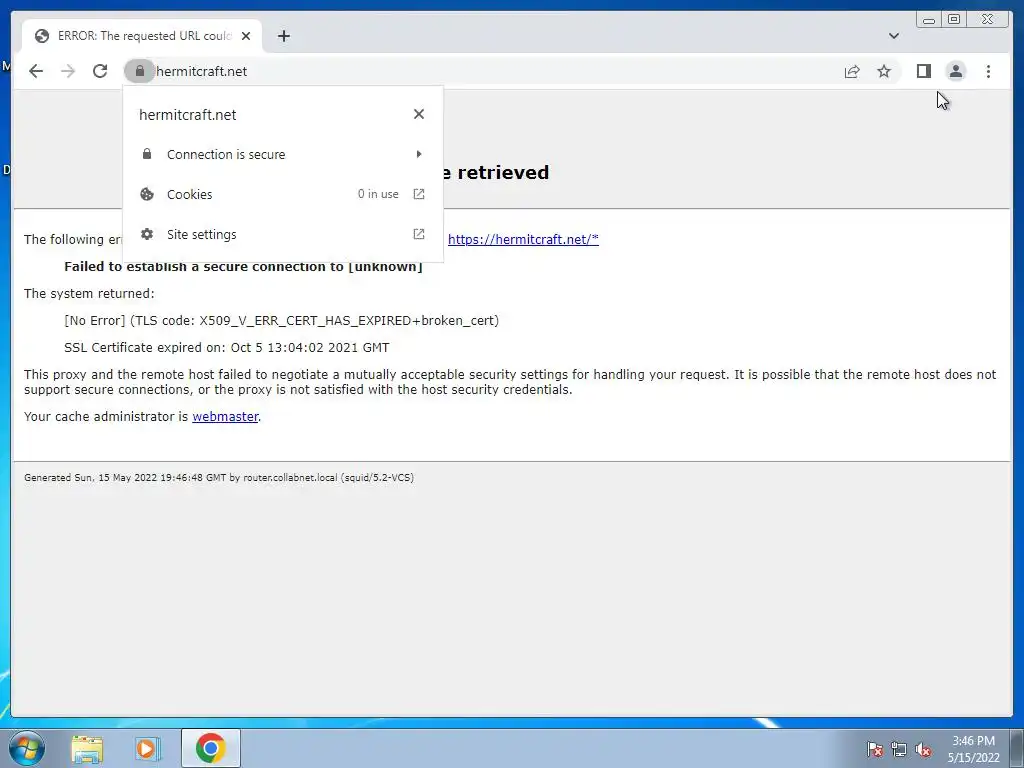1024x768 pixels.
Task: Click the Show desktop strip
Action: (1017, 748)
